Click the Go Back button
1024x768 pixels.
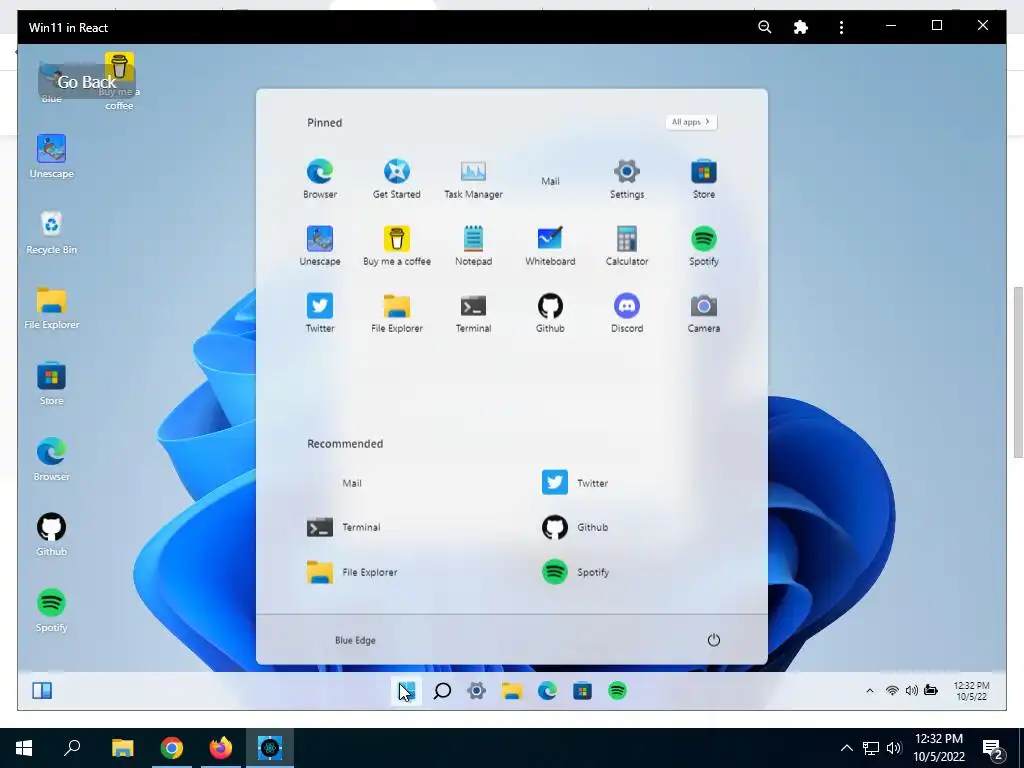tap(87, 82)
